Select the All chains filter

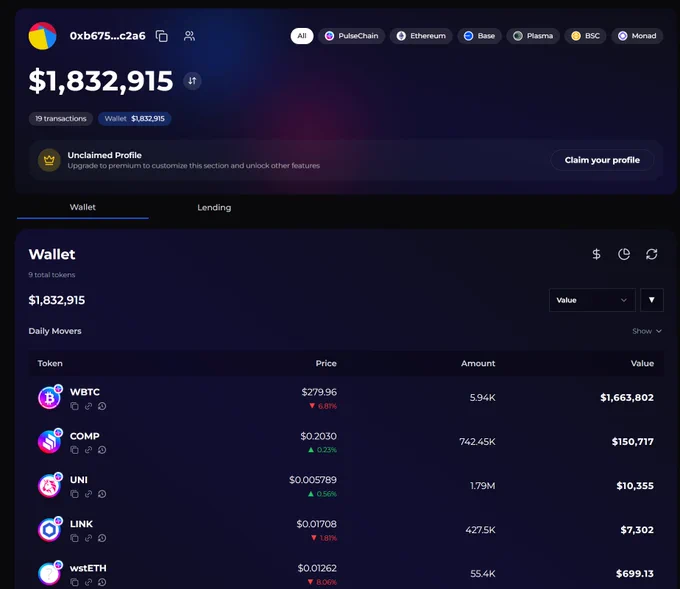point(302,36)
